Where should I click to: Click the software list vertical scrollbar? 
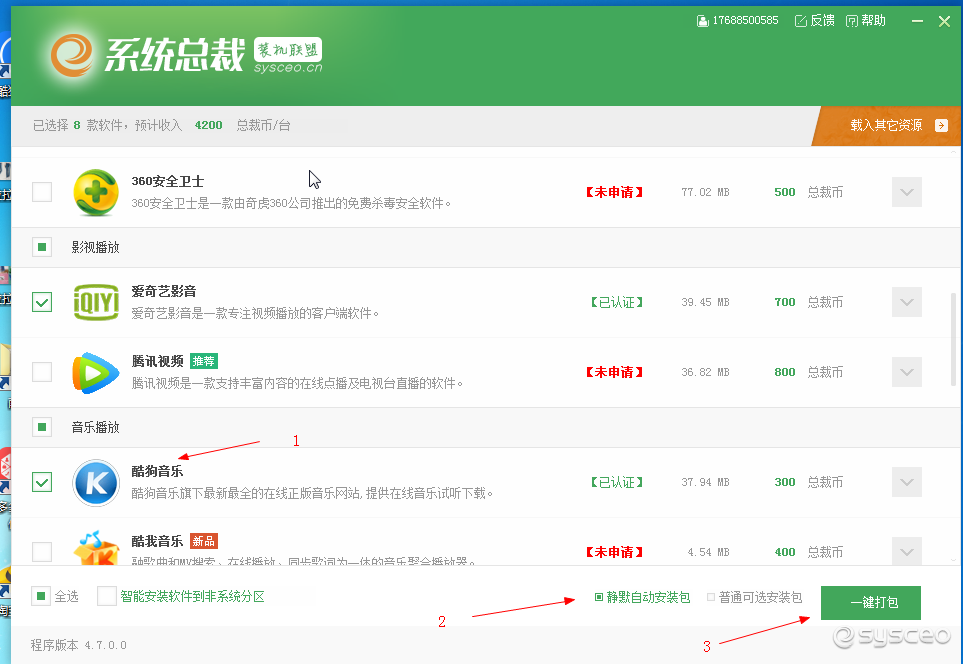953,339
